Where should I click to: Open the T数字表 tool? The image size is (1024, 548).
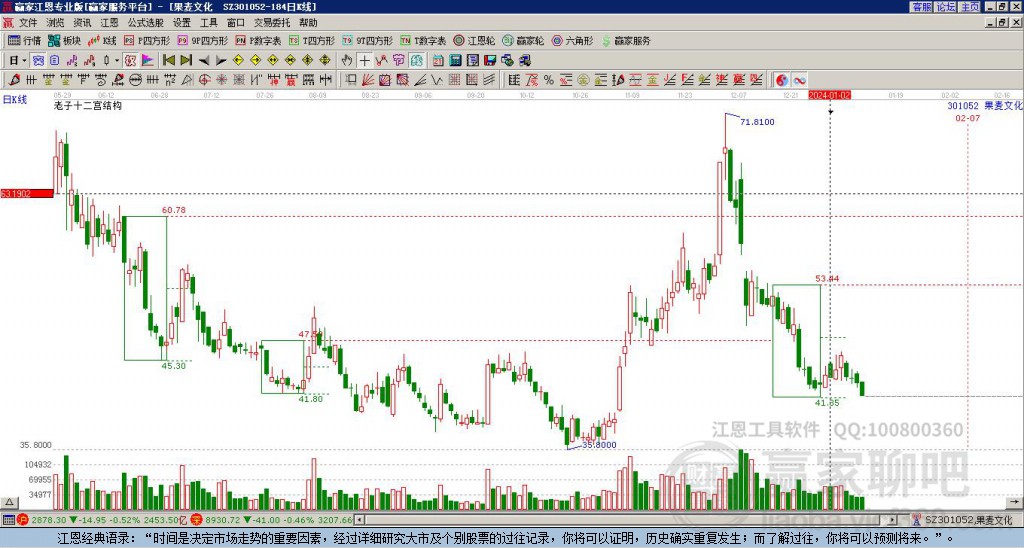(422, 40)
